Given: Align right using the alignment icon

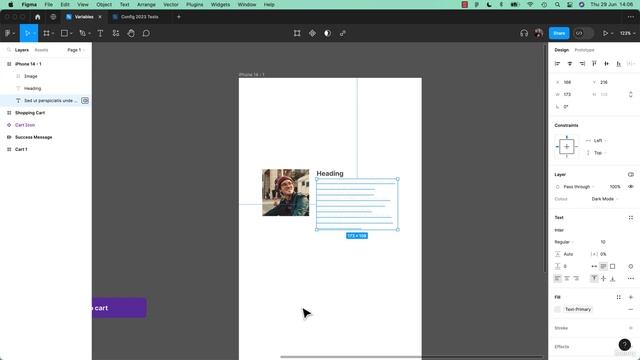Looking at the screenshot, I should [x=582, y=64].
